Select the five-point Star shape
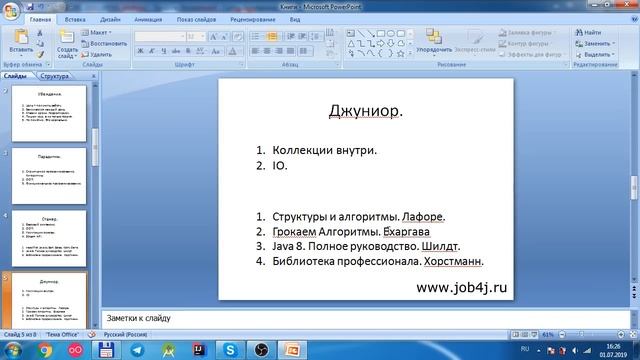The image size is (640, 360). [400, 53]
